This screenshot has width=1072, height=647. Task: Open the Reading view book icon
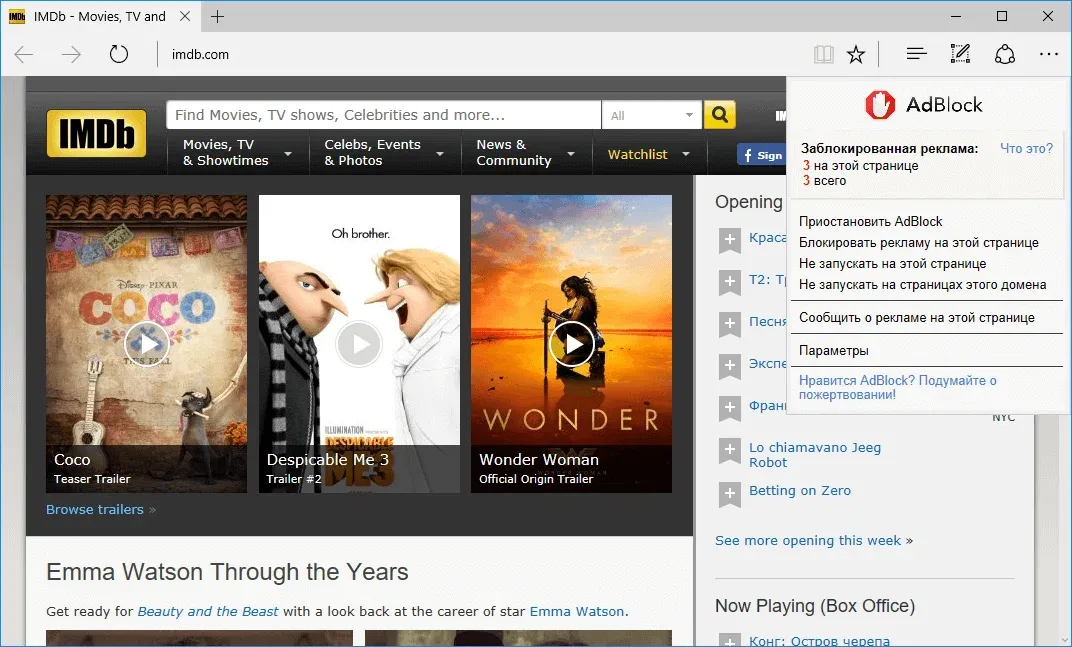pos(824,54)
